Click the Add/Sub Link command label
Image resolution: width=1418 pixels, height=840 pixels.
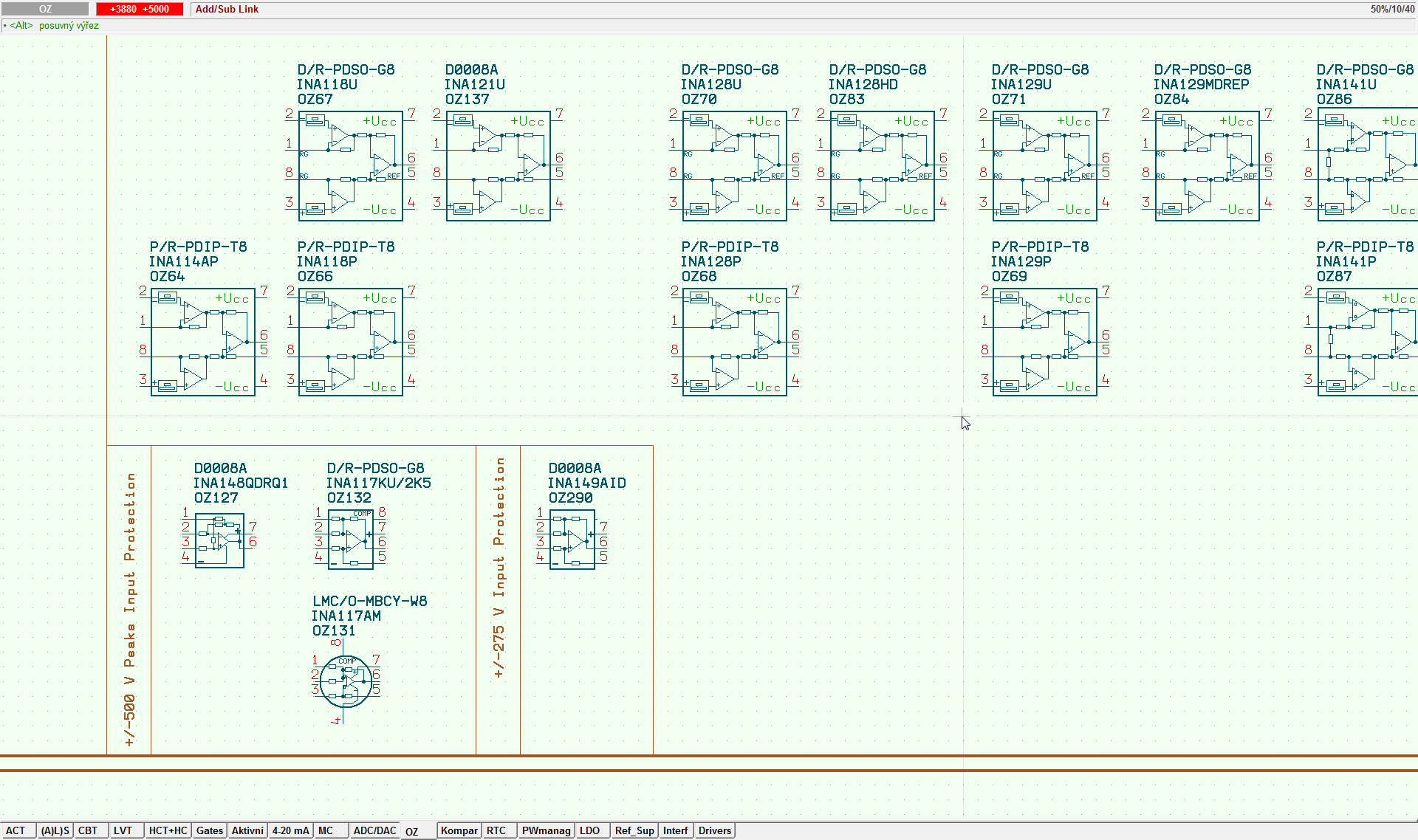click(x=227, y=9)
